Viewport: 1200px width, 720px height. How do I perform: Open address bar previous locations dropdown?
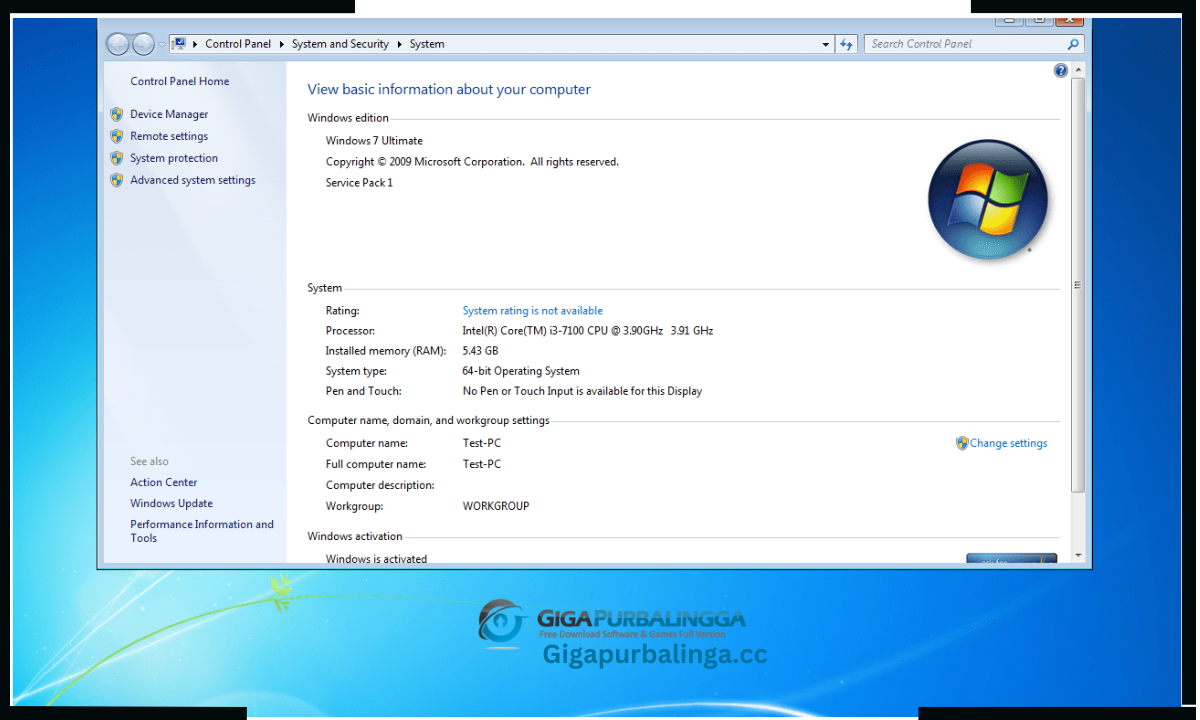pyautogui.click(x=825, y=44)
